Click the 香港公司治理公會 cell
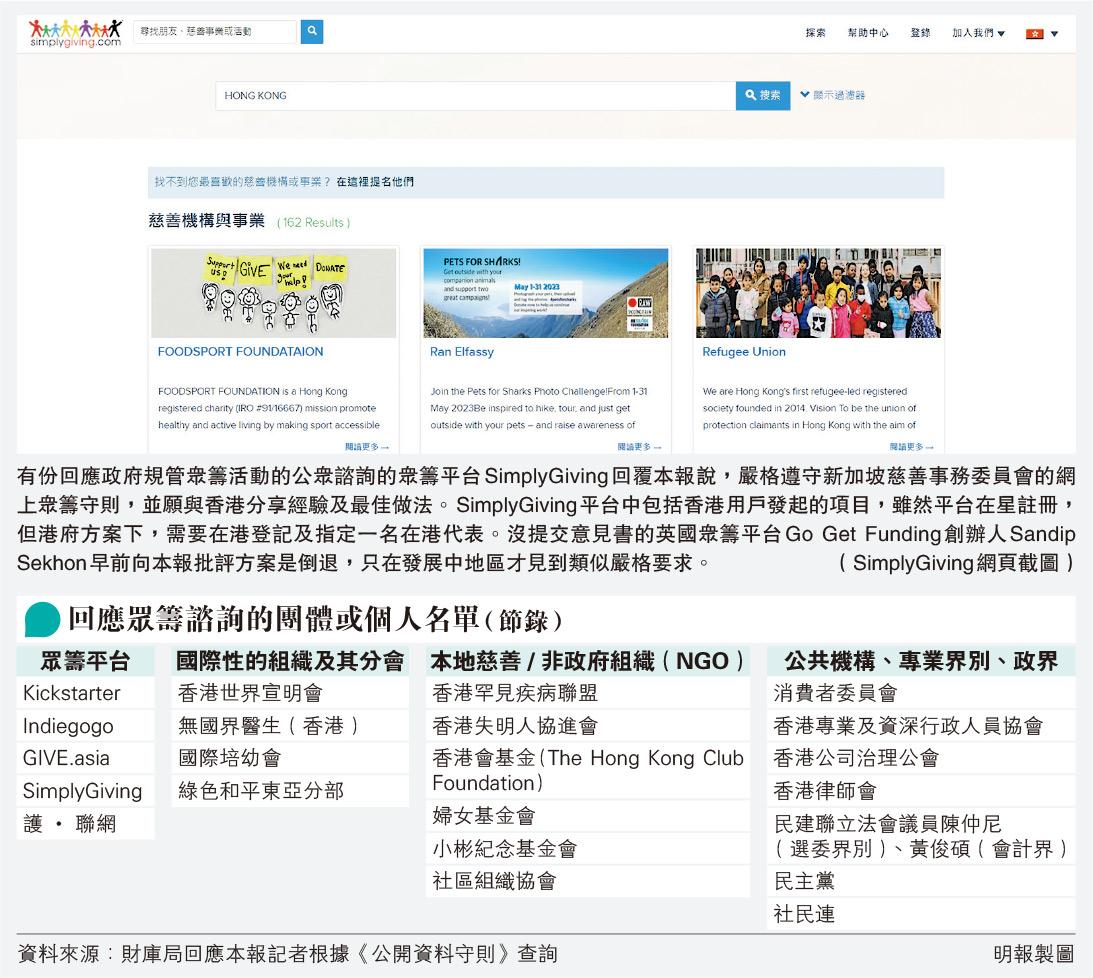The image size is (1093, 978). [921, 758]
